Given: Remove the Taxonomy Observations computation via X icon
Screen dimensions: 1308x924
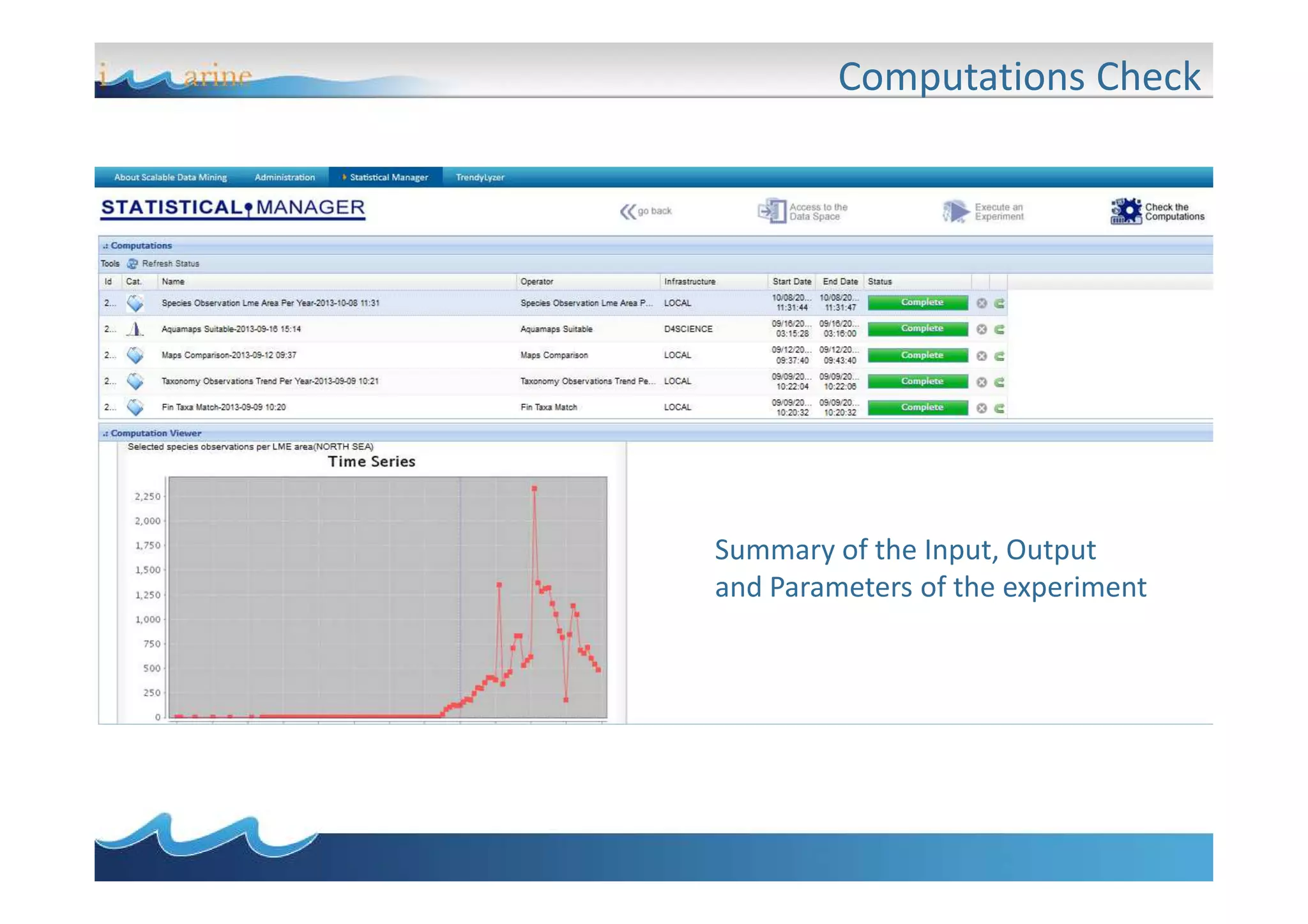Looking at the screenshot, I should [982, 382].
